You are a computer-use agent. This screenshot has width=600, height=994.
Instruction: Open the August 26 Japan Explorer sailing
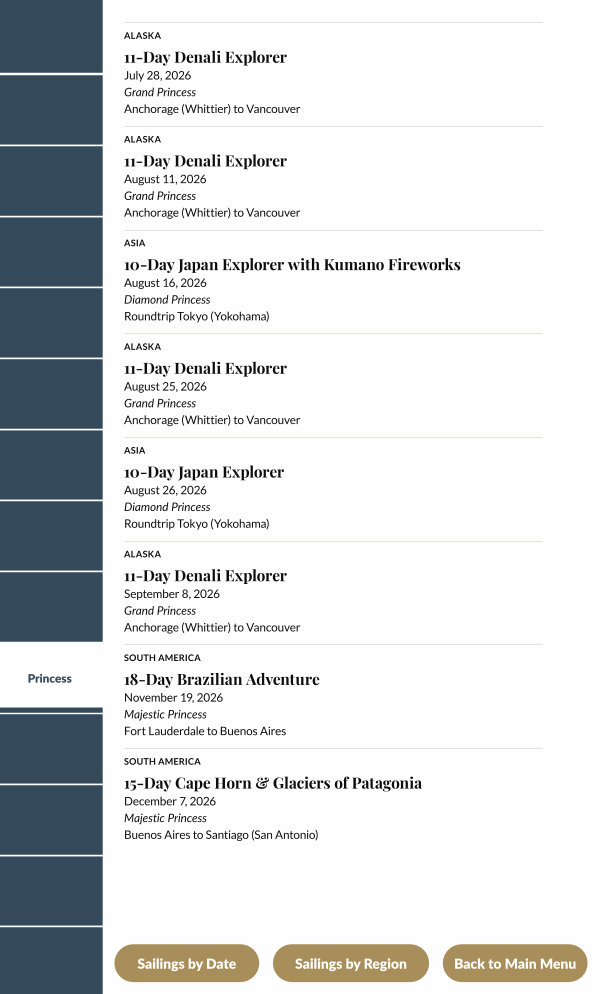204,472
